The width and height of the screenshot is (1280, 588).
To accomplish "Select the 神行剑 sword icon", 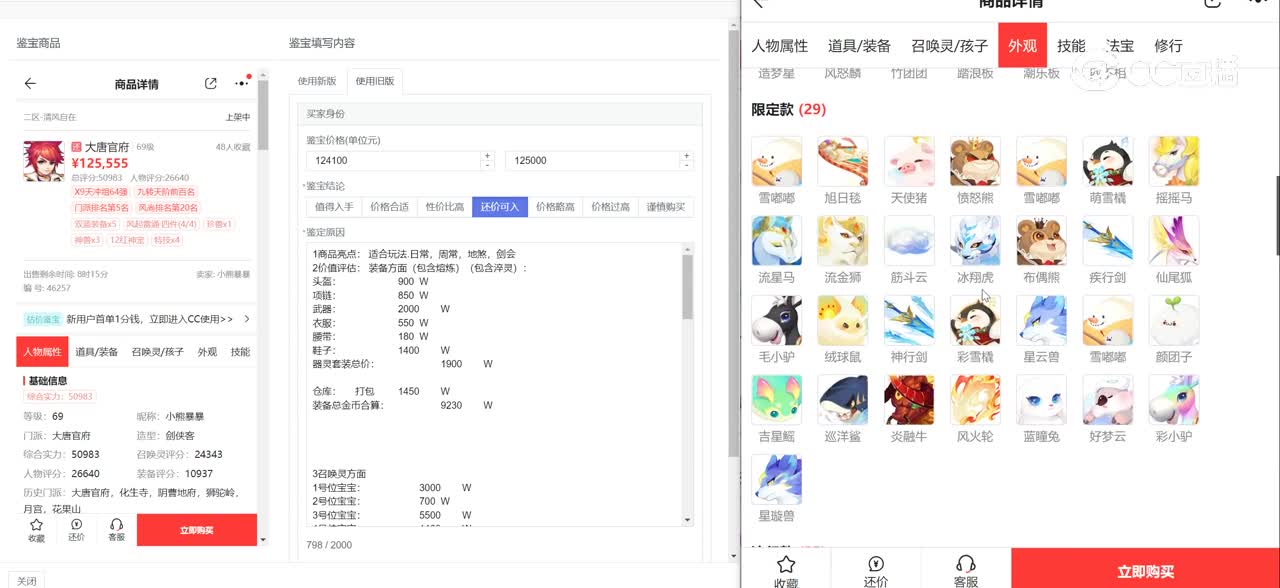I will click(x=909, y=320).
